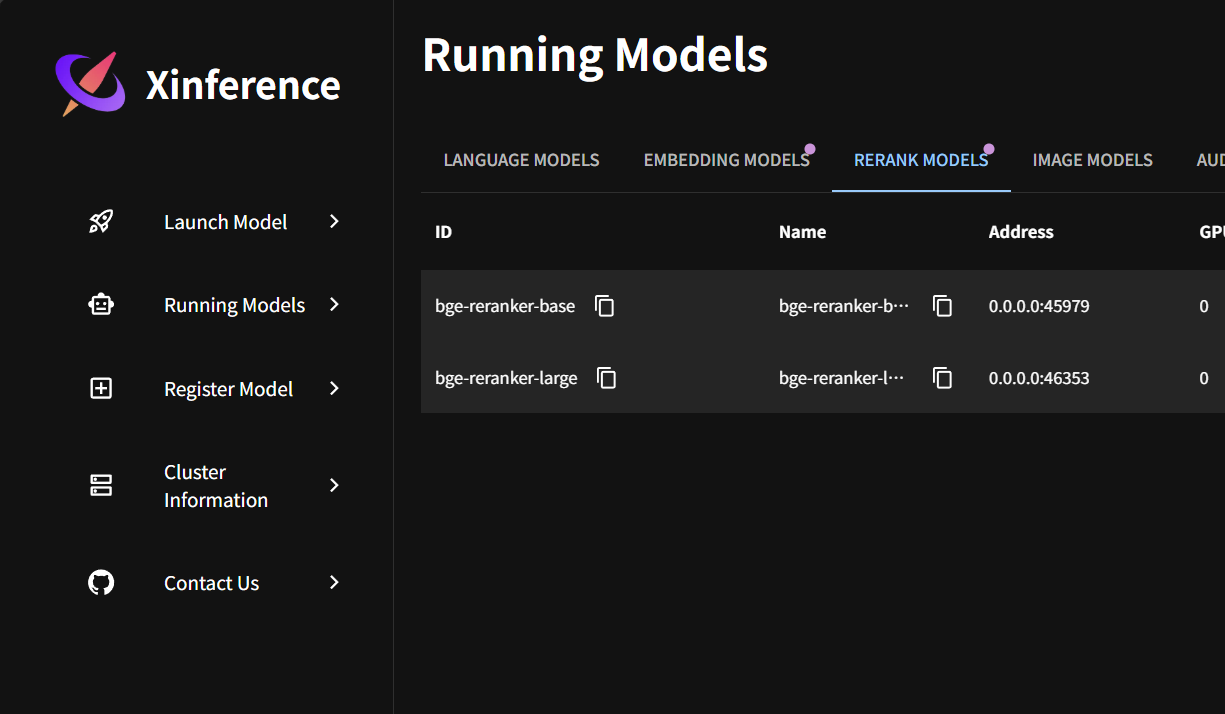The image size is (1225, 714).
Task: Click the Launch Model rocket icon
Action: point(101,222)
